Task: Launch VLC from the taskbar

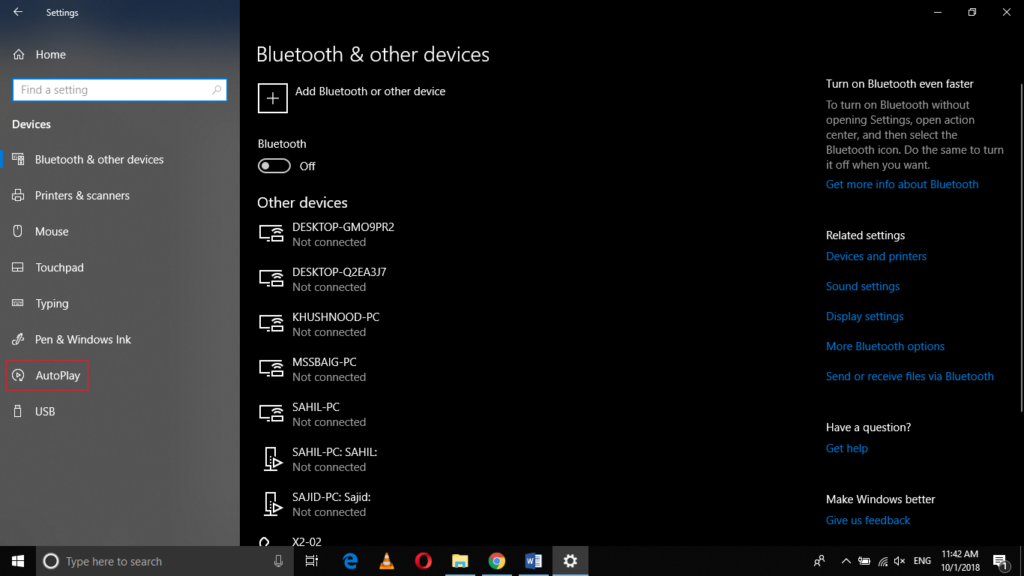Action: (386, 561)
